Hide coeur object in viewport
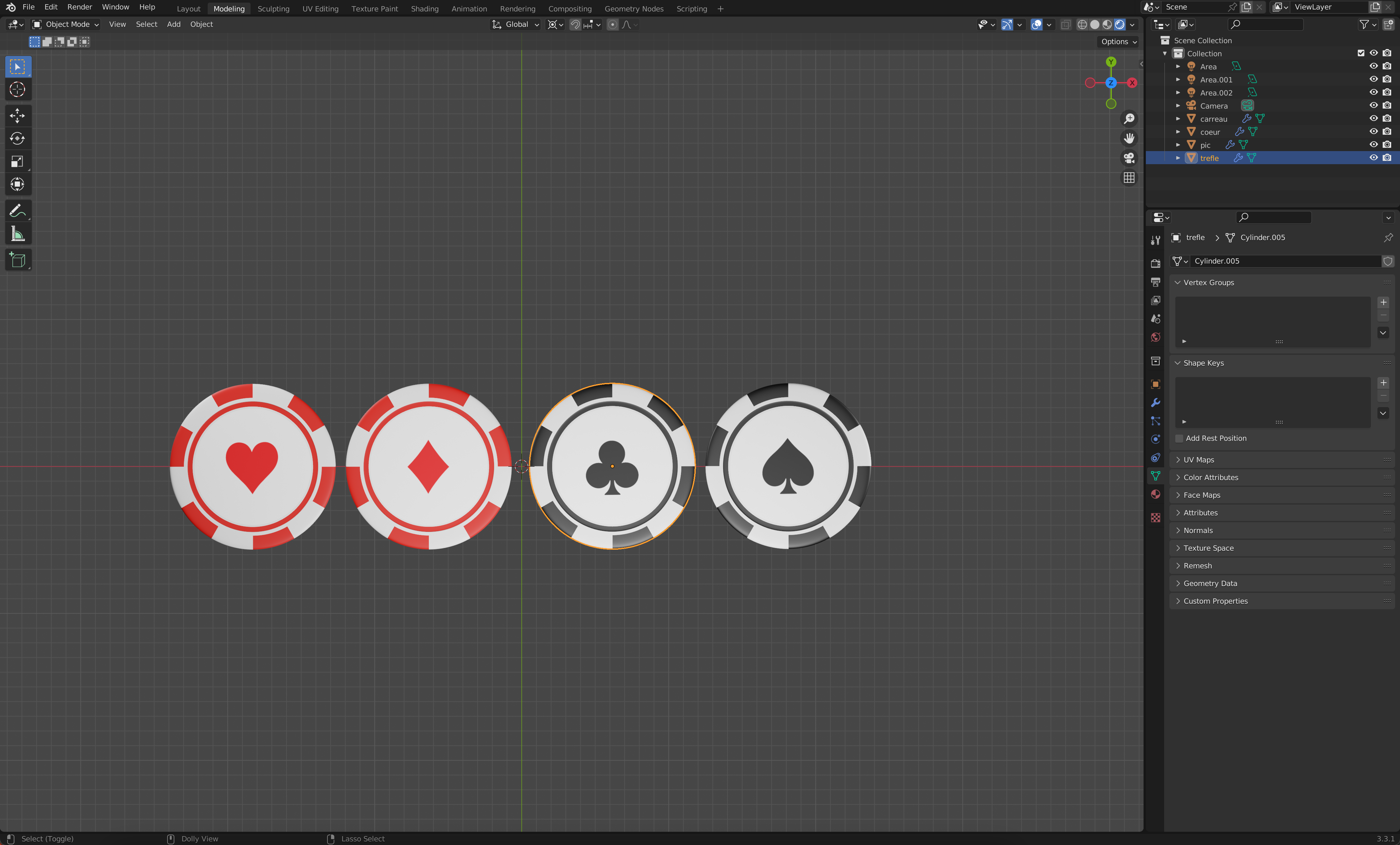Viewport: 1400px width, 845px height. tap(1374, 132)
